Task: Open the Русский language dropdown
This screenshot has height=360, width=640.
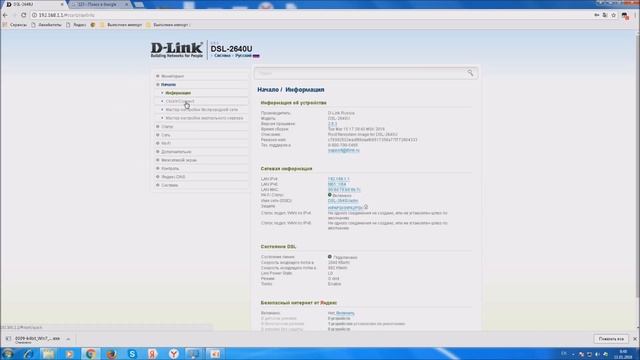Action: (247, 56)
